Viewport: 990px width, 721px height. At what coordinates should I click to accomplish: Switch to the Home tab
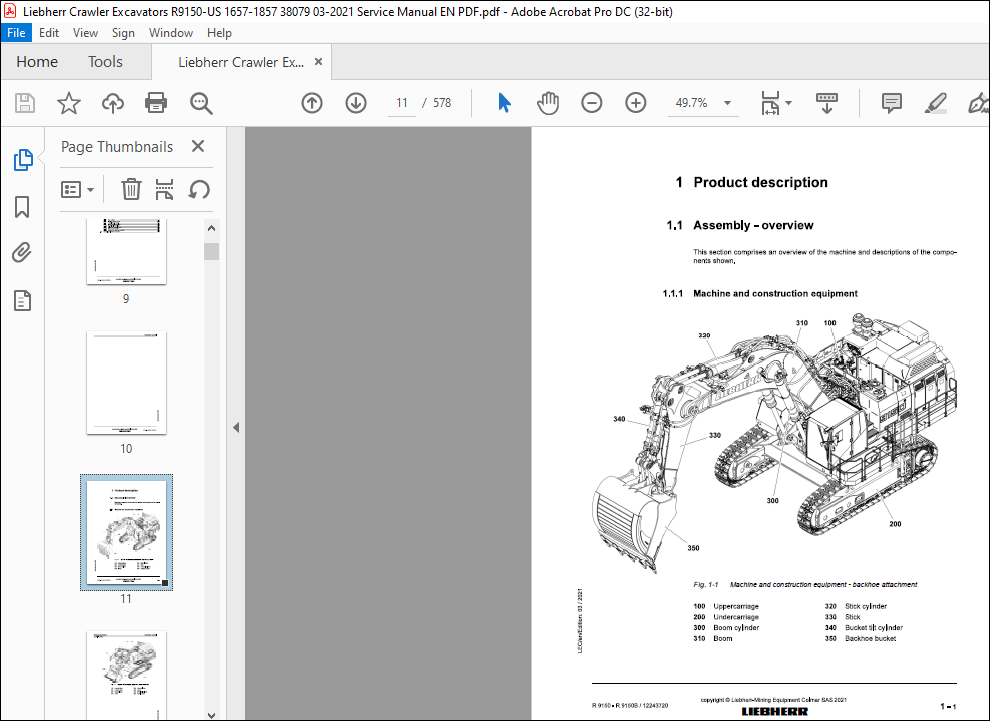coord(37,62)
